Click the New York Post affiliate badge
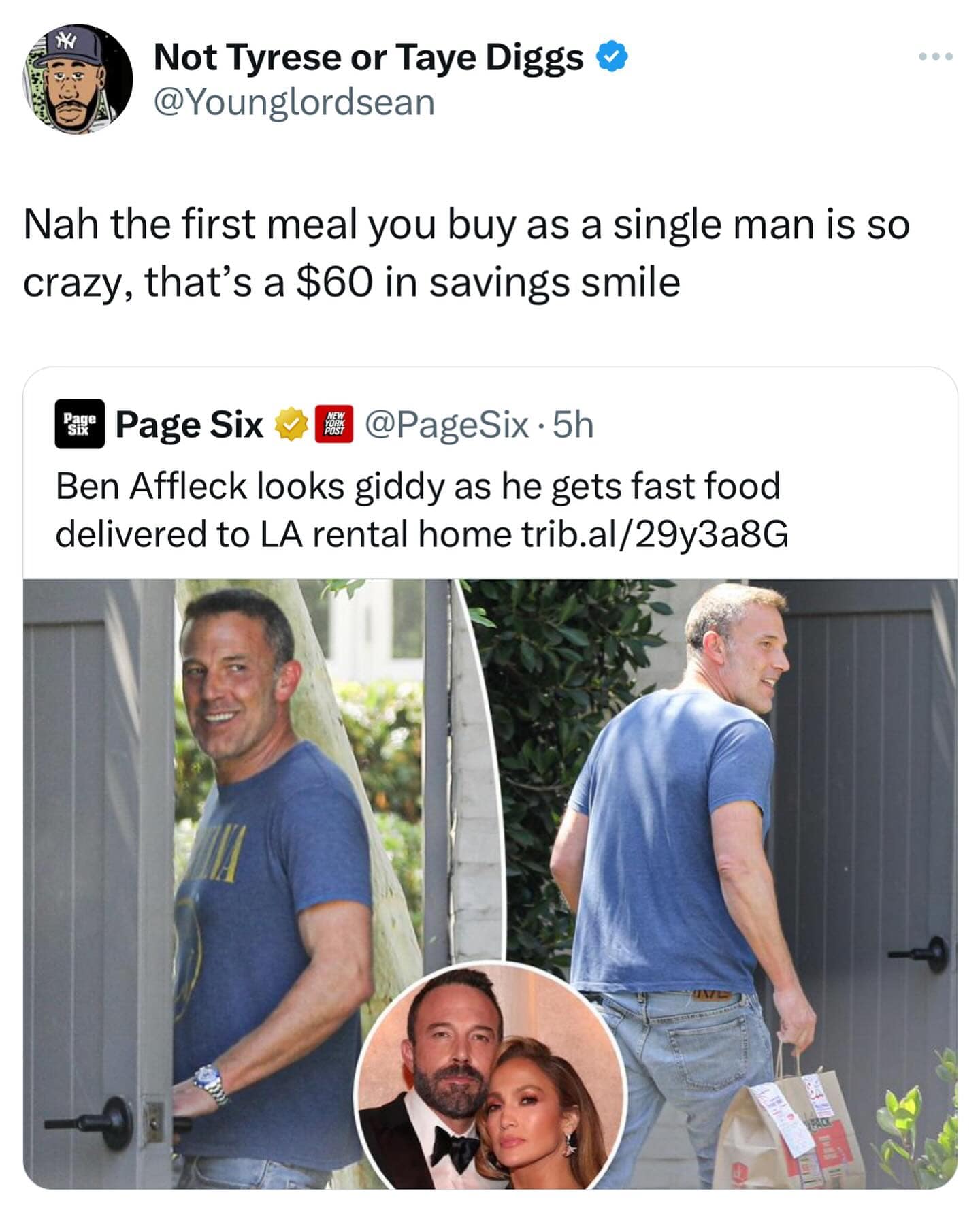980x1225 pixels. (x=333, y=424)
